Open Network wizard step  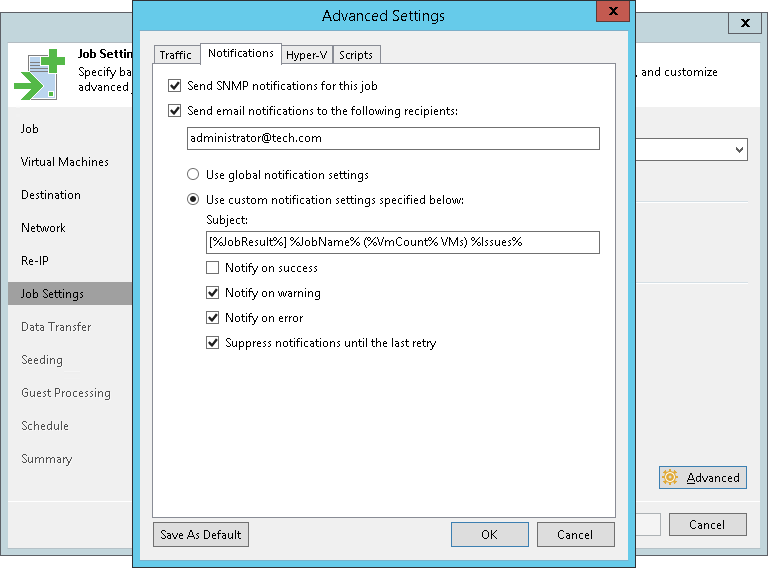pos(43,228)
